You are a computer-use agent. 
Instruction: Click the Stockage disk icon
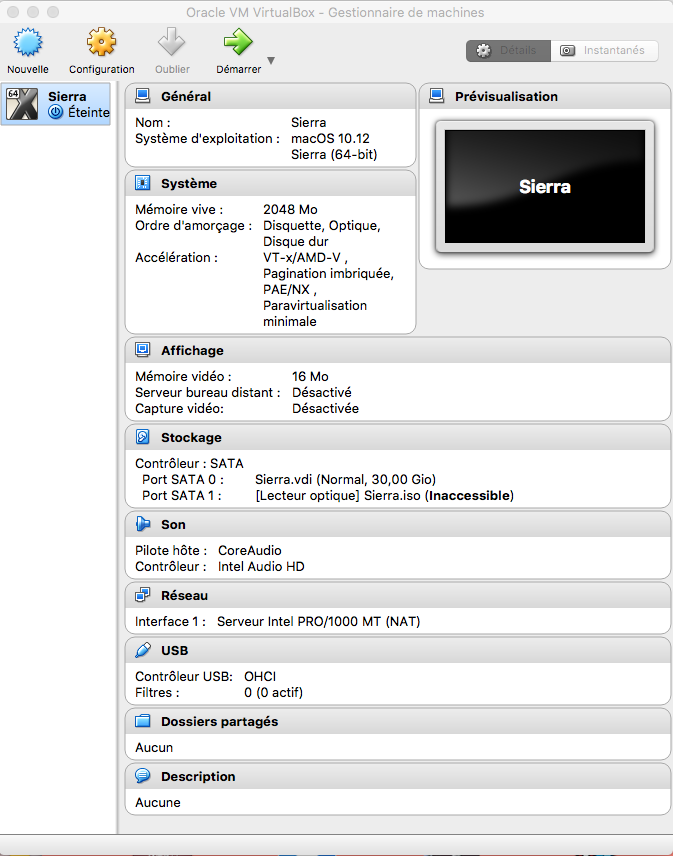[142, 437]
